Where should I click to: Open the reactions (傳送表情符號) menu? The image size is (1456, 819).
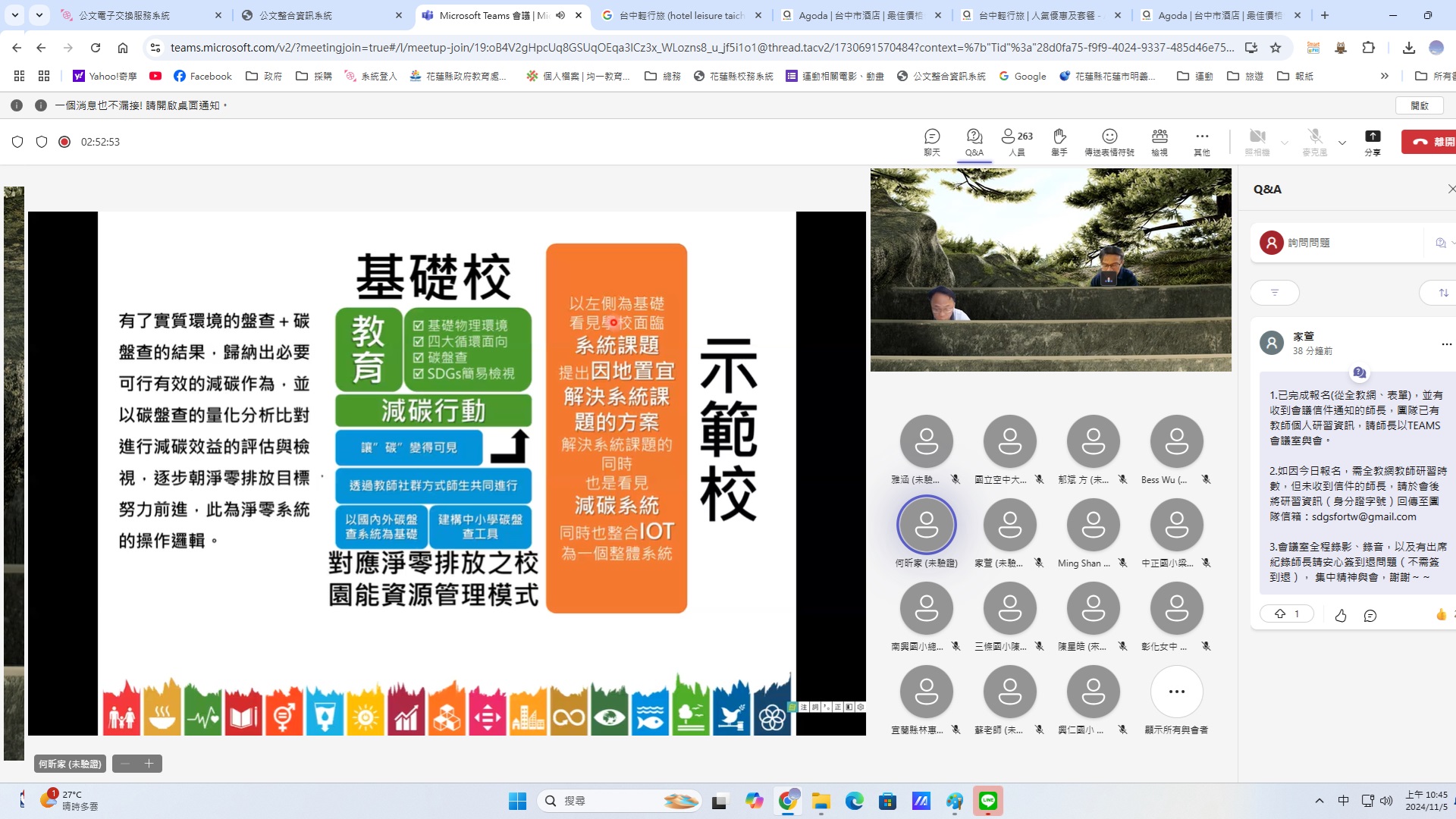point(1109,141)
